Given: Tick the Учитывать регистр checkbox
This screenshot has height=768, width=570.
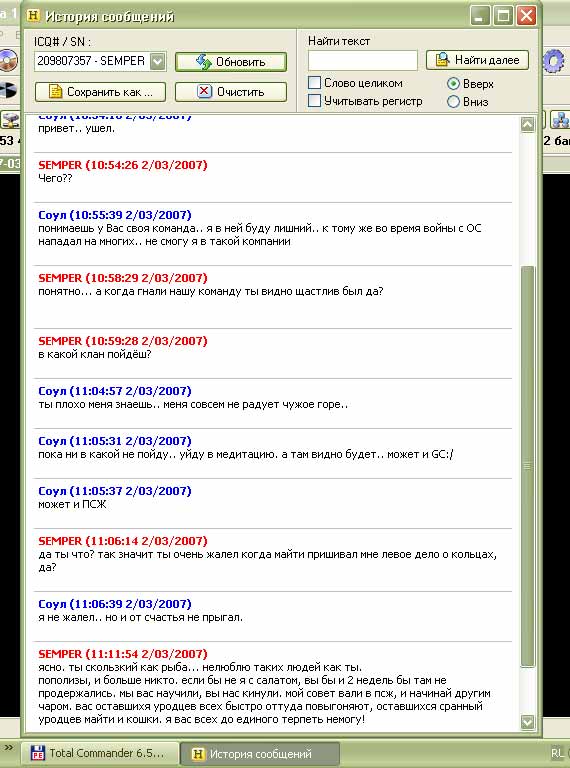Looking at the screenshot, I should [314, 100].
